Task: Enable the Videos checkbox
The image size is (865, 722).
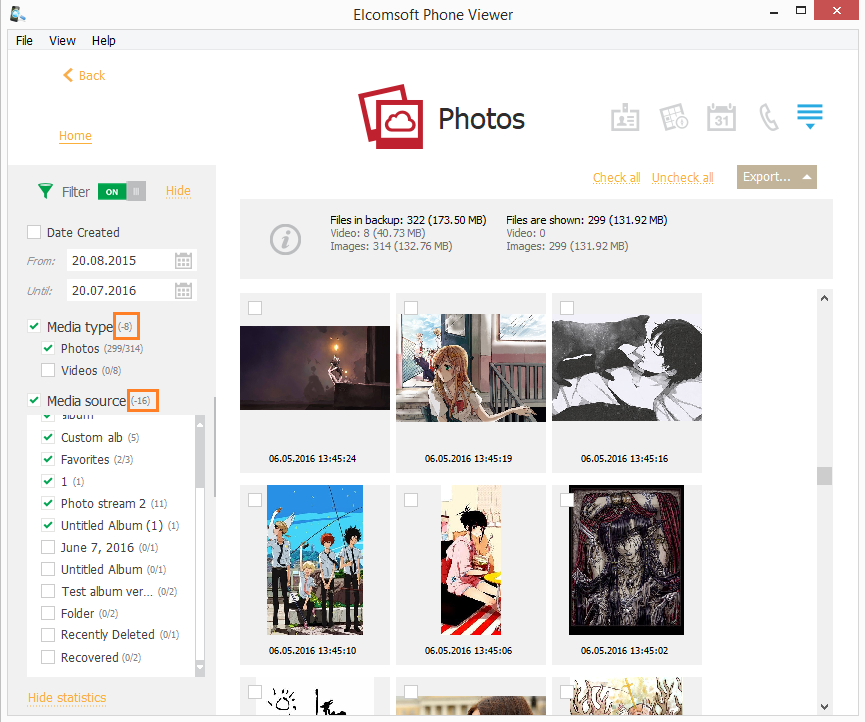Action: pos(47,370)
